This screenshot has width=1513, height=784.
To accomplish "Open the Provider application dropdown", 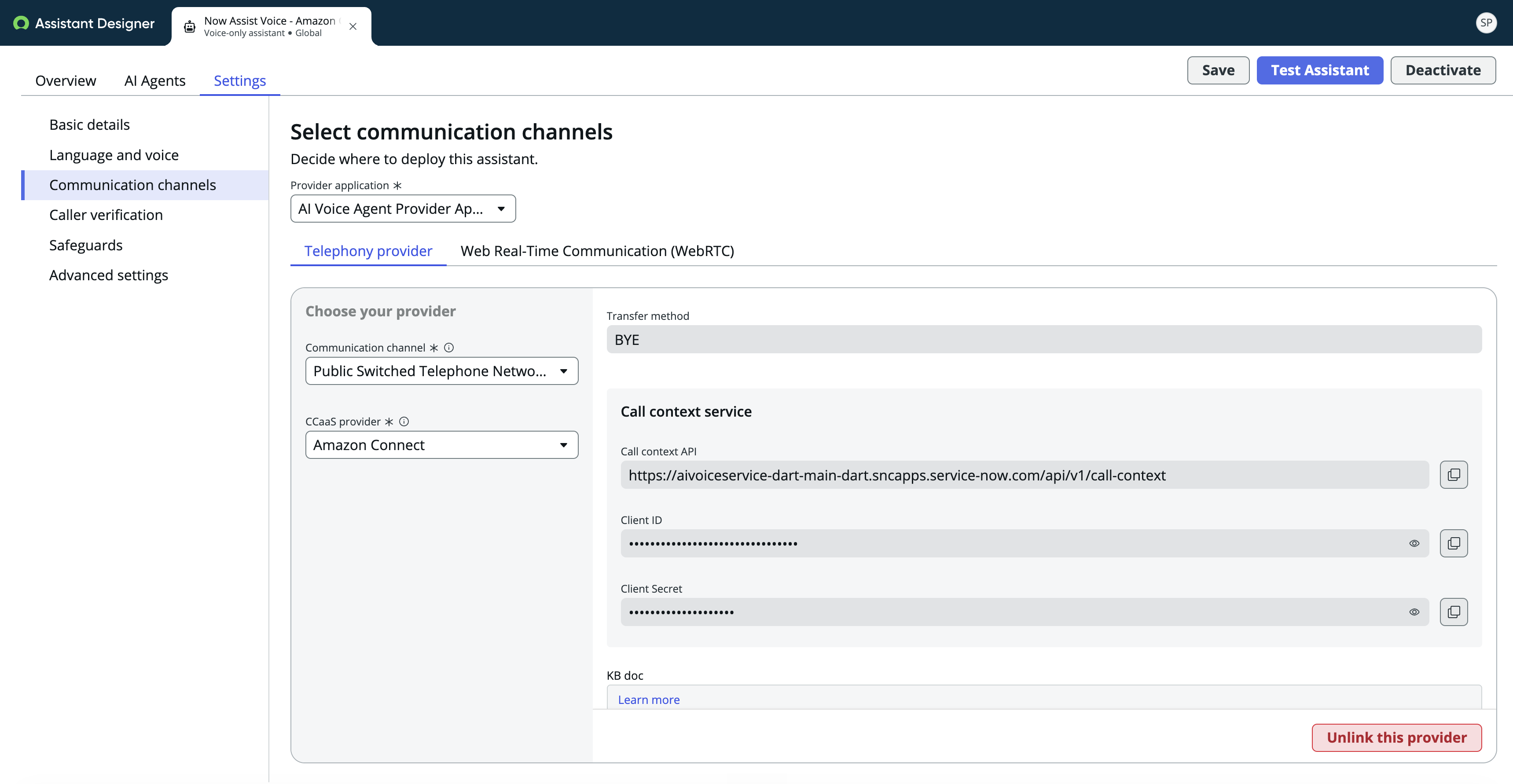I will pyautogui.click(x=403, y=209).
